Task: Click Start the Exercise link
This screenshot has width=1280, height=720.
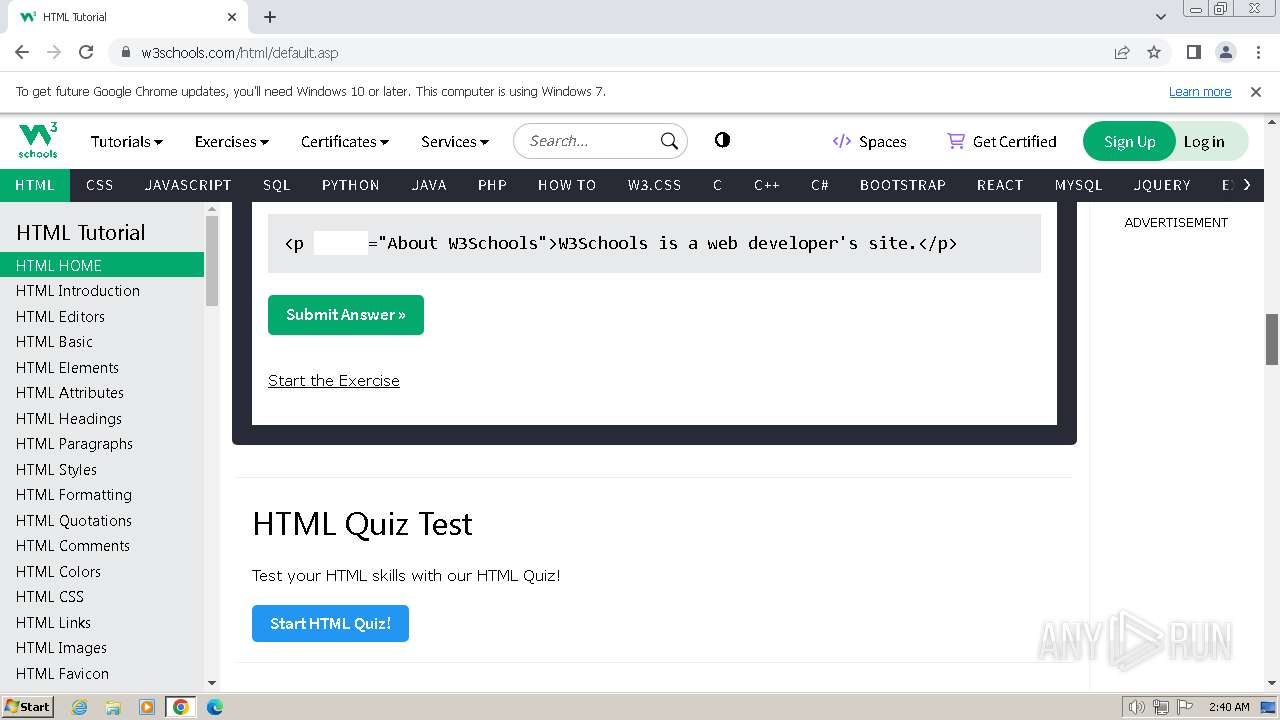Action: click(x=334, y=381)
